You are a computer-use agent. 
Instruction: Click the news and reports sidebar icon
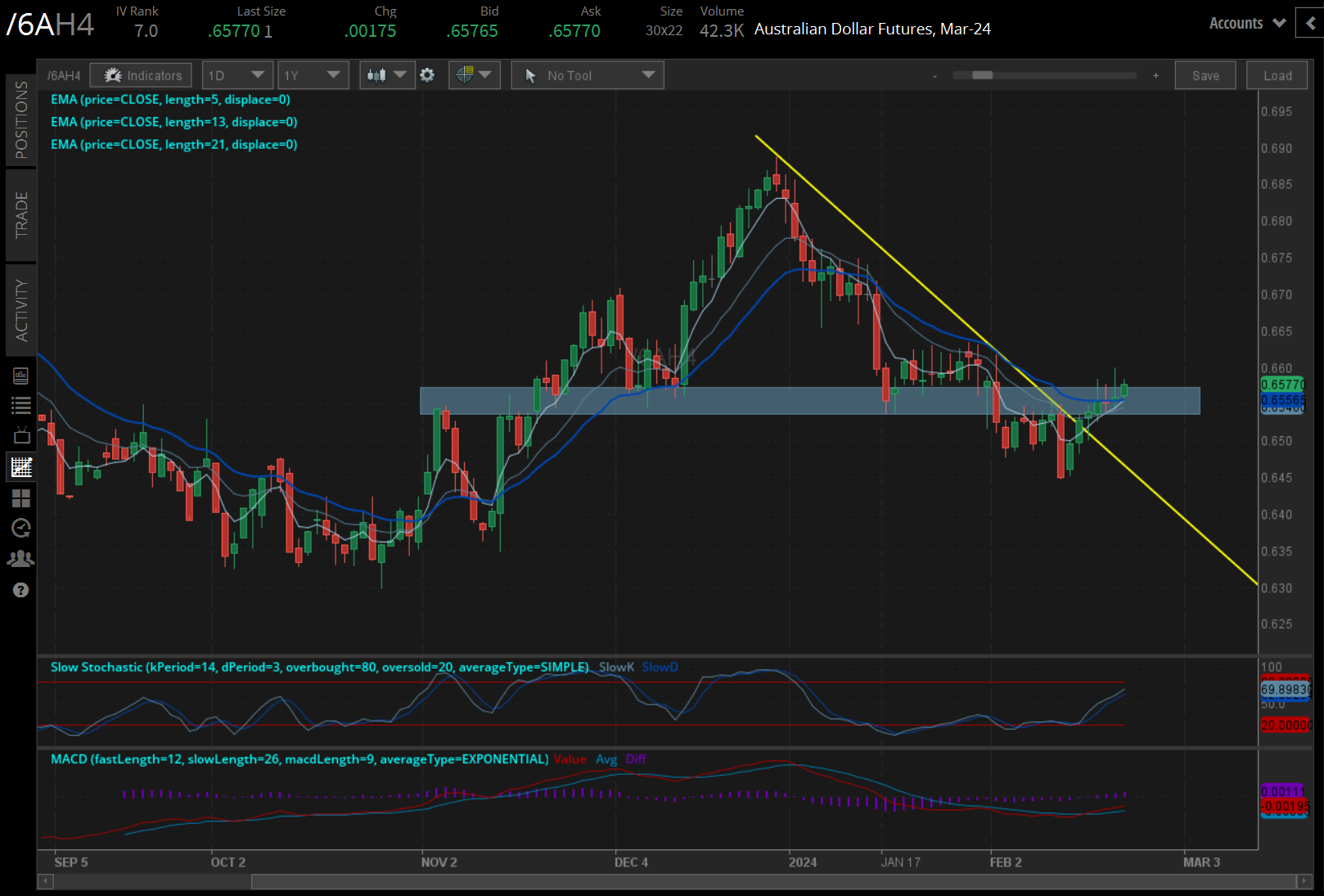point(21,375)
